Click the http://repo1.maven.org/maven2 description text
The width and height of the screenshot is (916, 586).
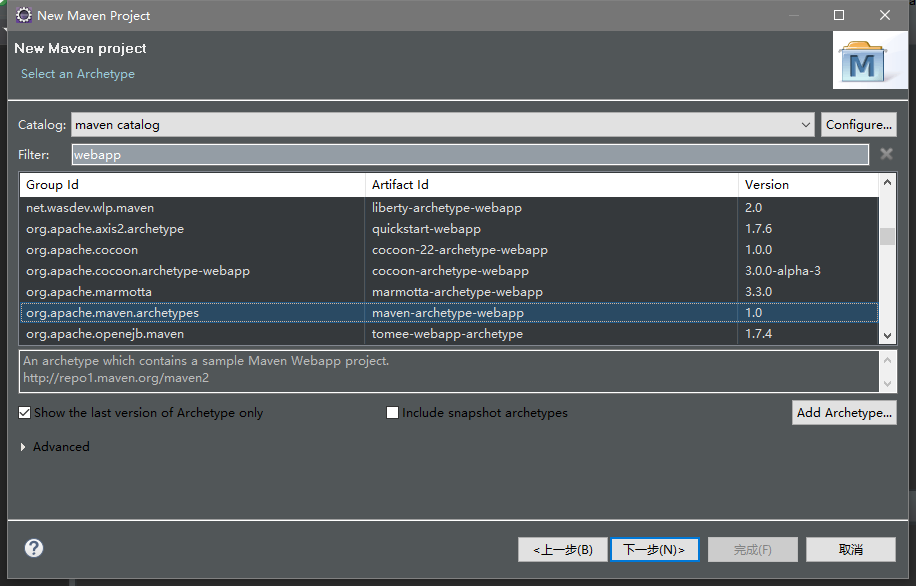116,378
